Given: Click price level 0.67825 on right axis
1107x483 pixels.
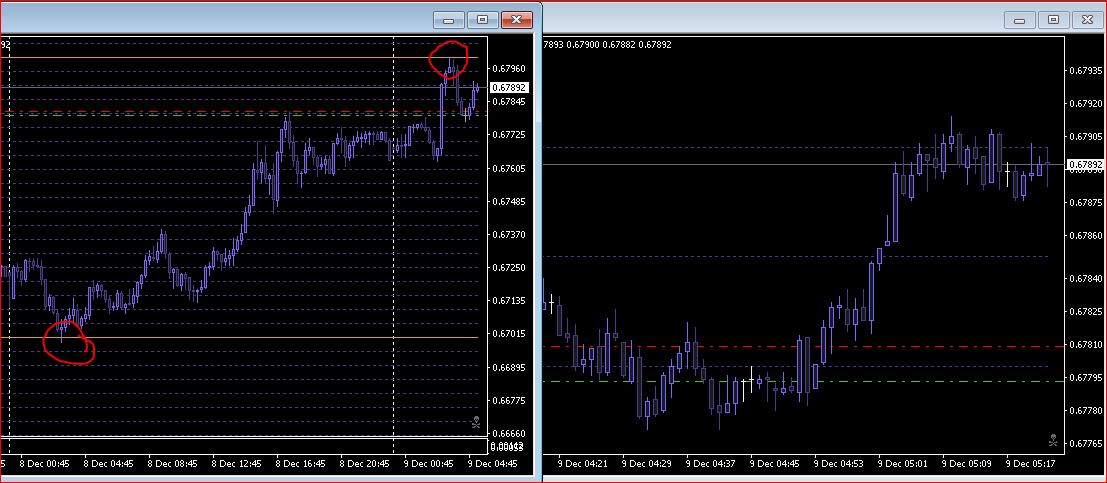Looking at the screenshot, I should pos(1086,311).
